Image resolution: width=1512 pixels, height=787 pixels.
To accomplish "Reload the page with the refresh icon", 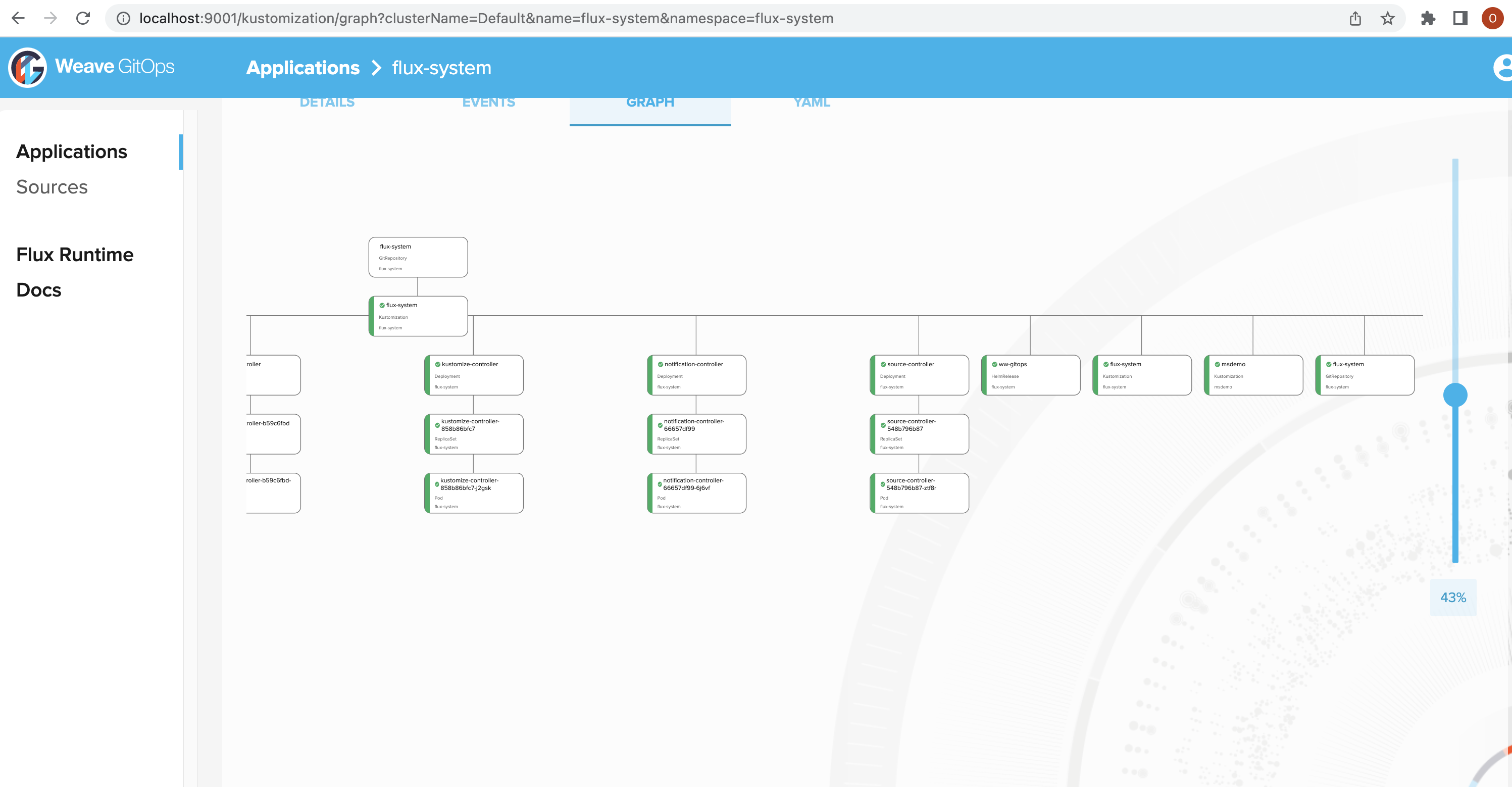I will [x=83, y=18].
